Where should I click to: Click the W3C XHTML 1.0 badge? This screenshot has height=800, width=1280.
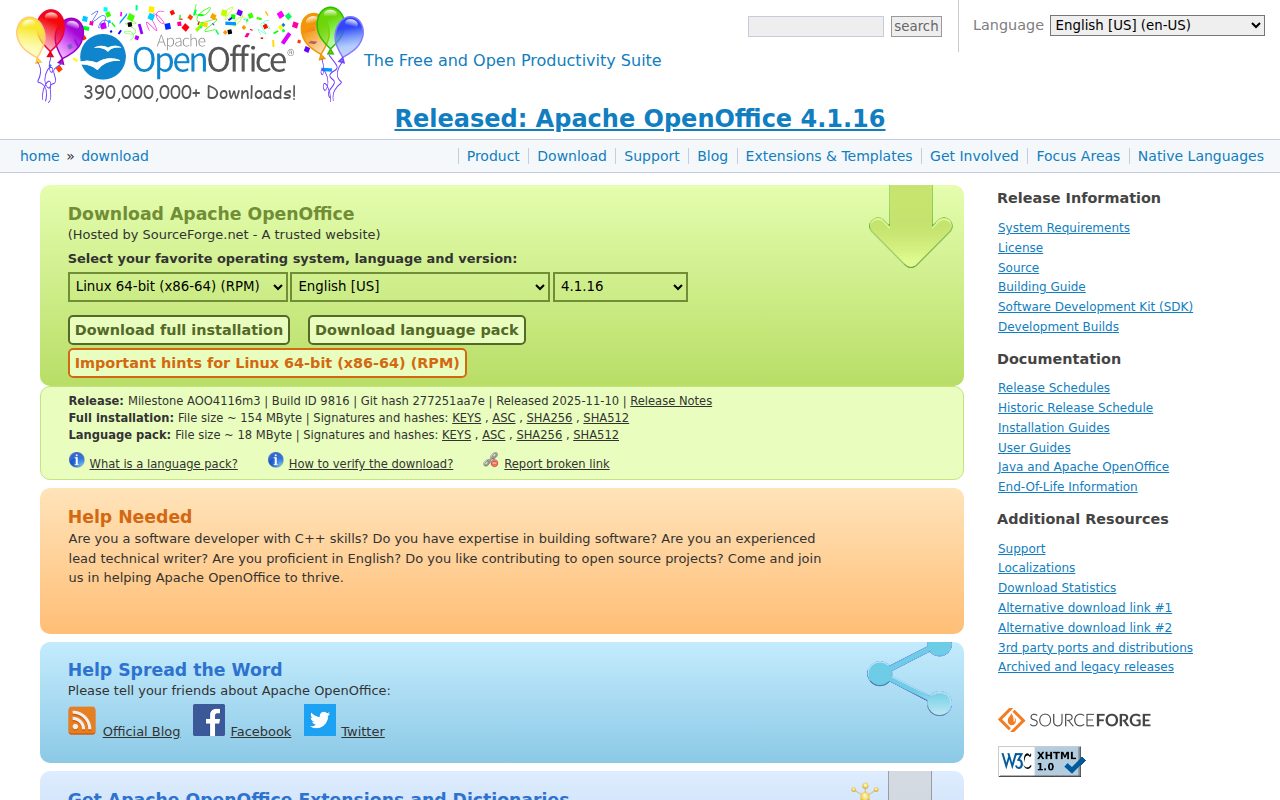(x=1041, y=761)
